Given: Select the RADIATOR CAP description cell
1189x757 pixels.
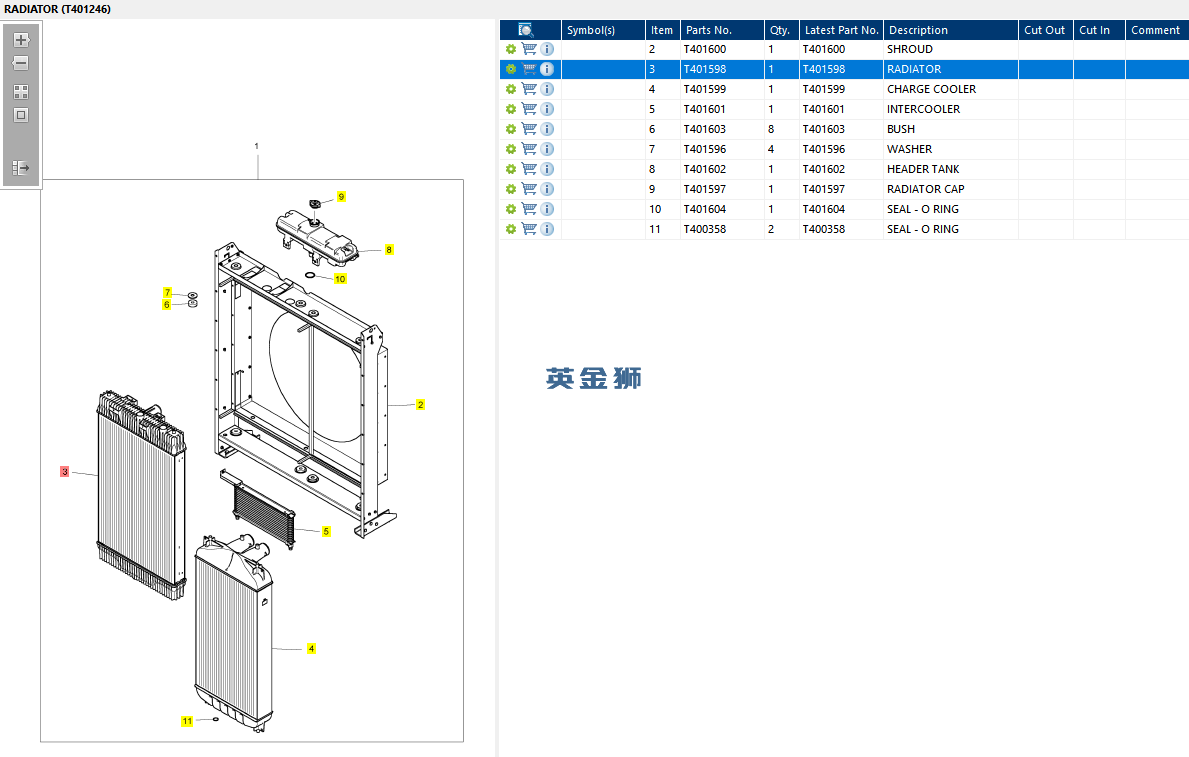Looking at the screenshot, I should [951, 189].
